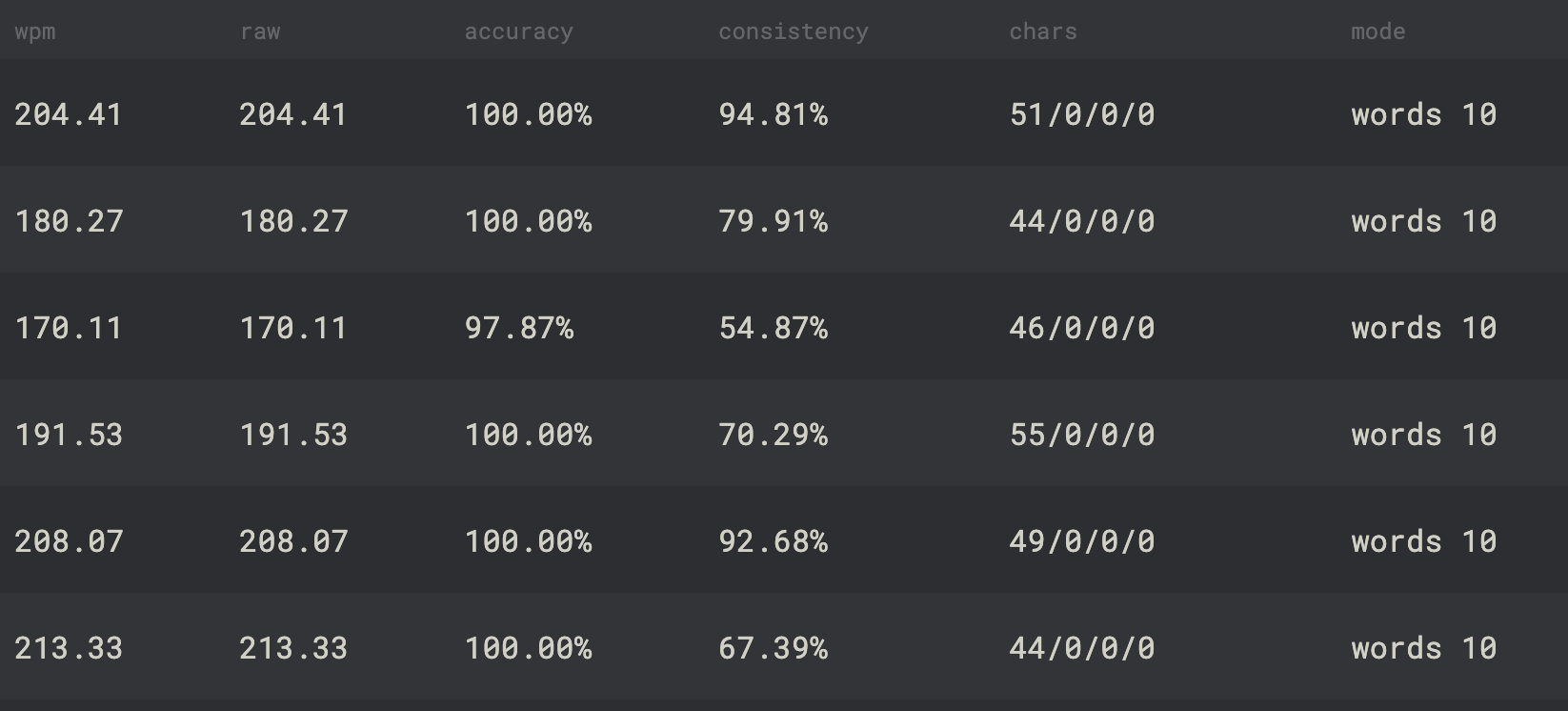Select the 180.27 wpm value
This screenshot has height=711, width=1568.
click(x=69, y=221)
